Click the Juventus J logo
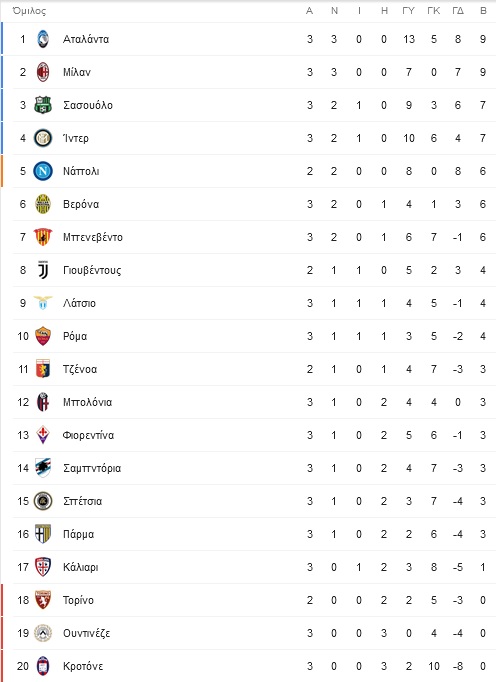This screenshot has width=502, height=682. (x=43, y=270)
